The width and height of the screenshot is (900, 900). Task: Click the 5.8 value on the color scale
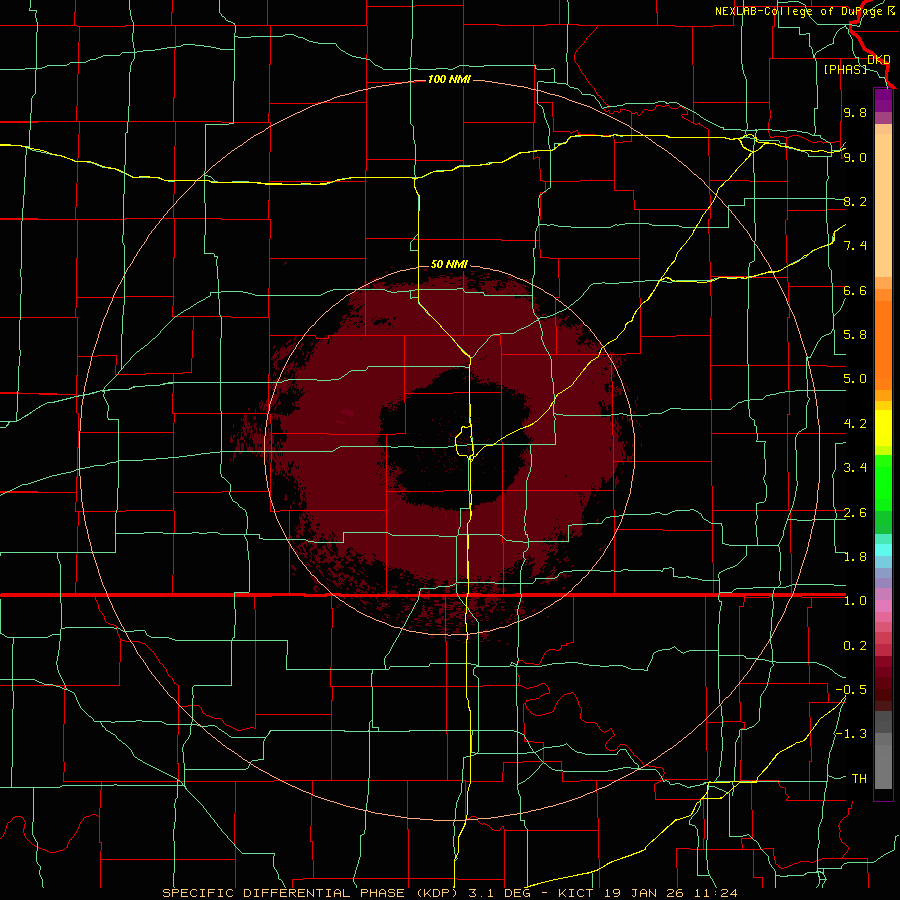pyautogui.click(x=855, y=335)
